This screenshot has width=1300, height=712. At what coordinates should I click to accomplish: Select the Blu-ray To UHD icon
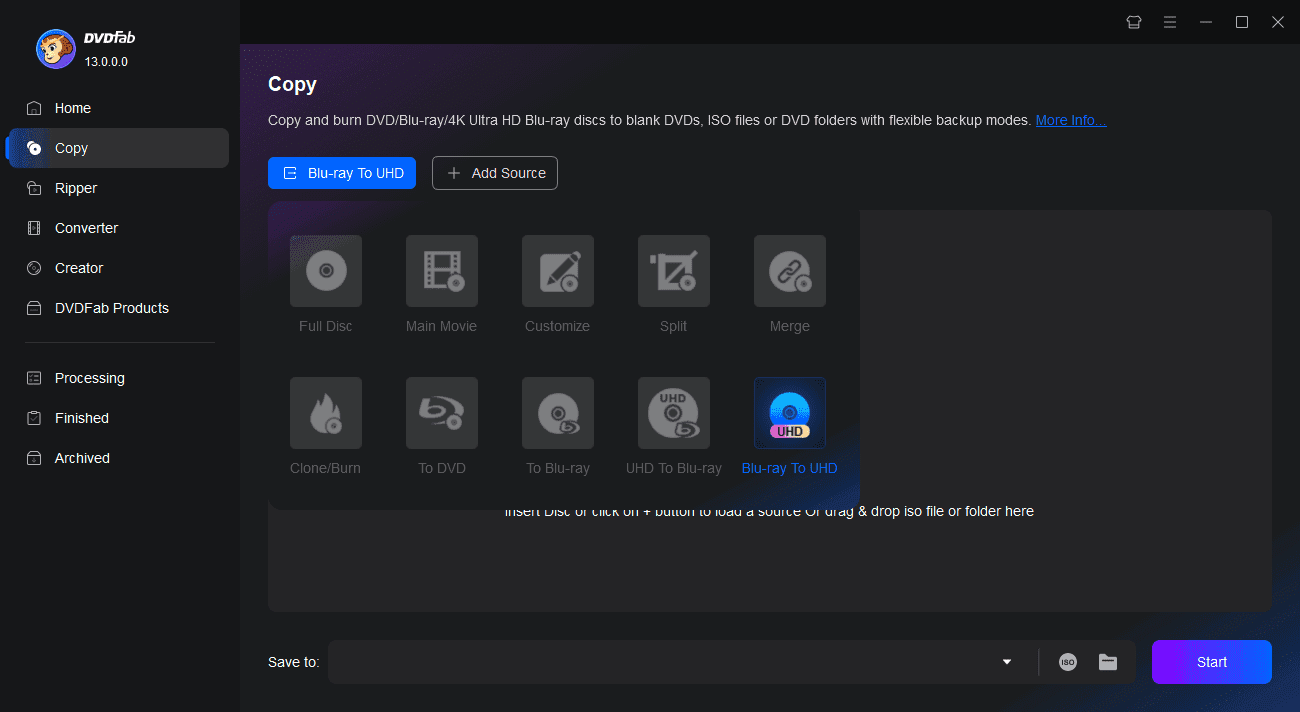pos(790,413)
